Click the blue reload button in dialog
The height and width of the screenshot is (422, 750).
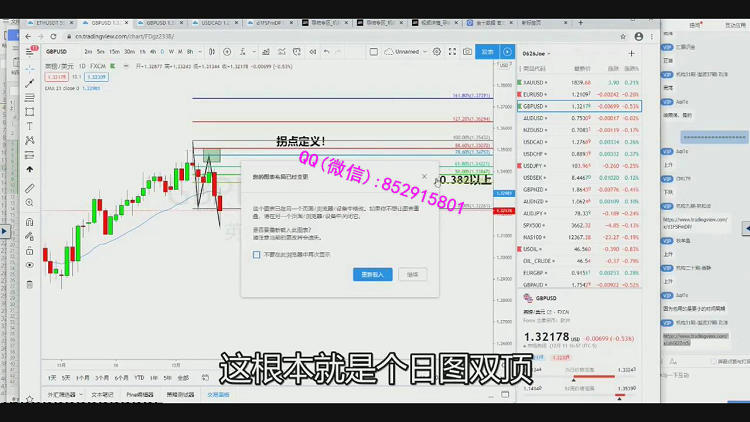373,274
